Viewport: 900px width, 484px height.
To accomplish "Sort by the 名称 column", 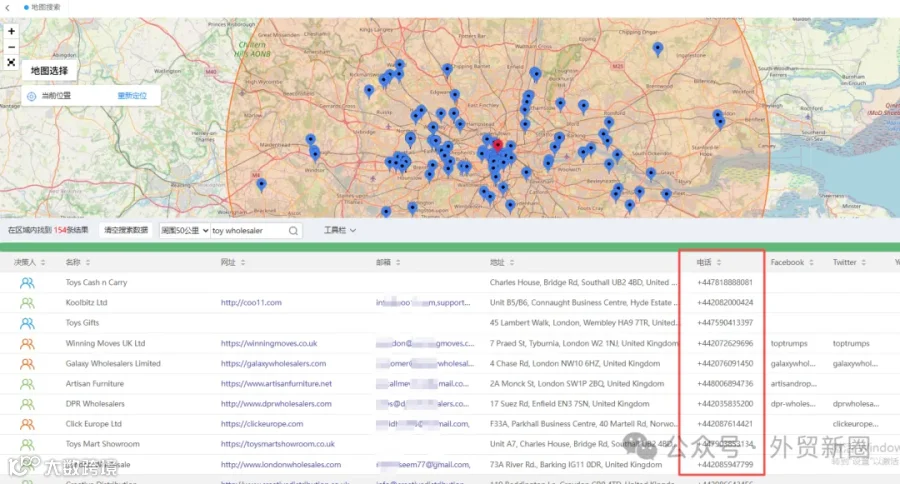I will (88, 262).
